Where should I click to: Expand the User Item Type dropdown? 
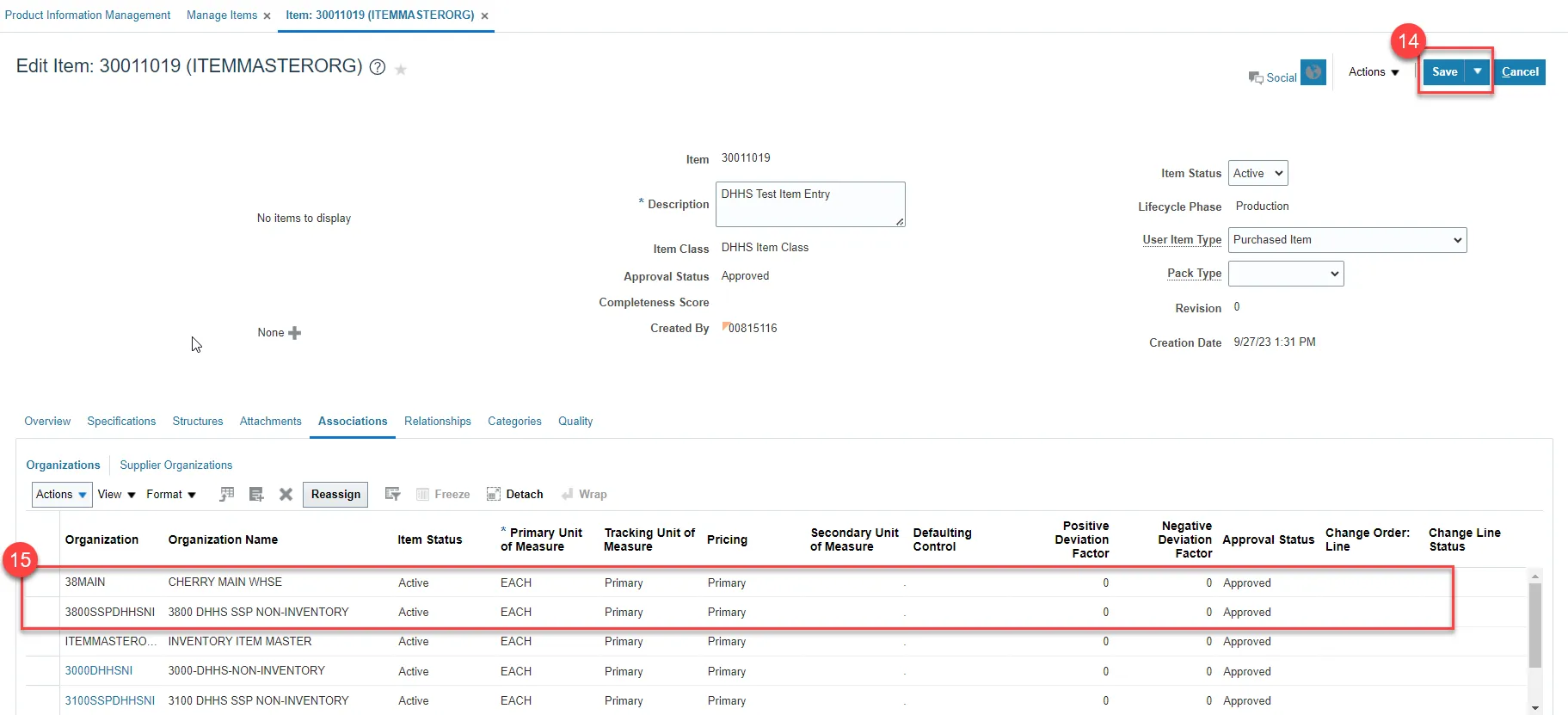1346,240
